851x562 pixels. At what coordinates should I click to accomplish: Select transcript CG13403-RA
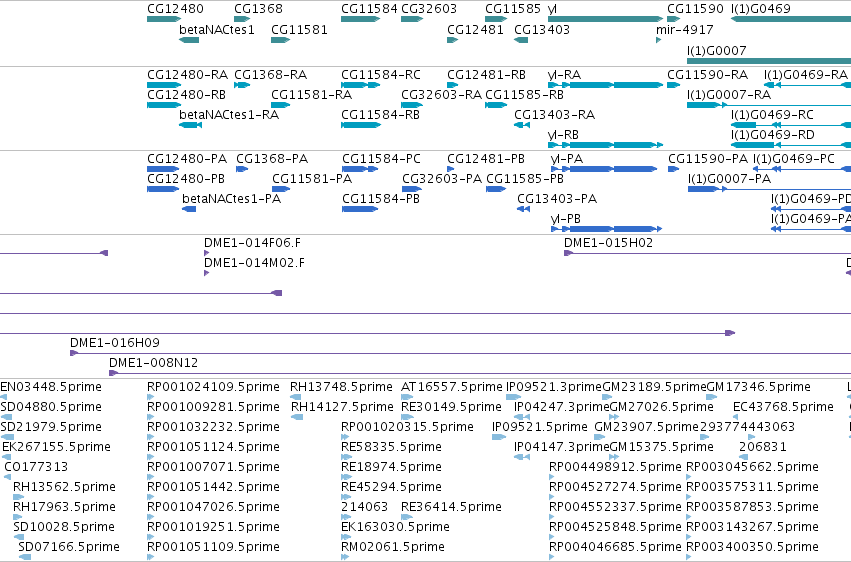tap(522, 125)
